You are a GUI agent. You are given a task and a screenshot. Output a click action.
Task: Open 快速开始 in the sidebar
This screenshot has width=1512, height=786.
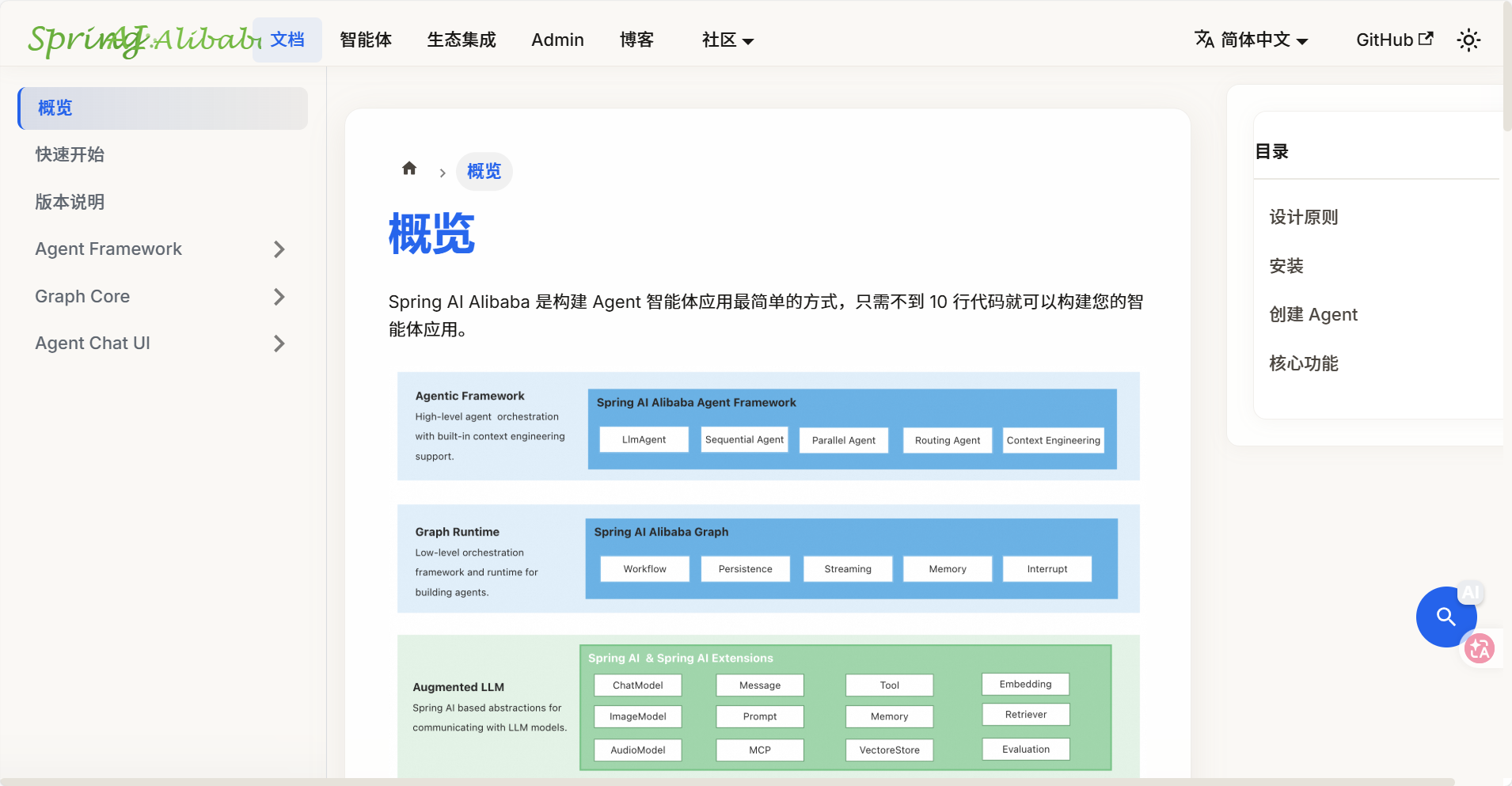coord(70,154)
